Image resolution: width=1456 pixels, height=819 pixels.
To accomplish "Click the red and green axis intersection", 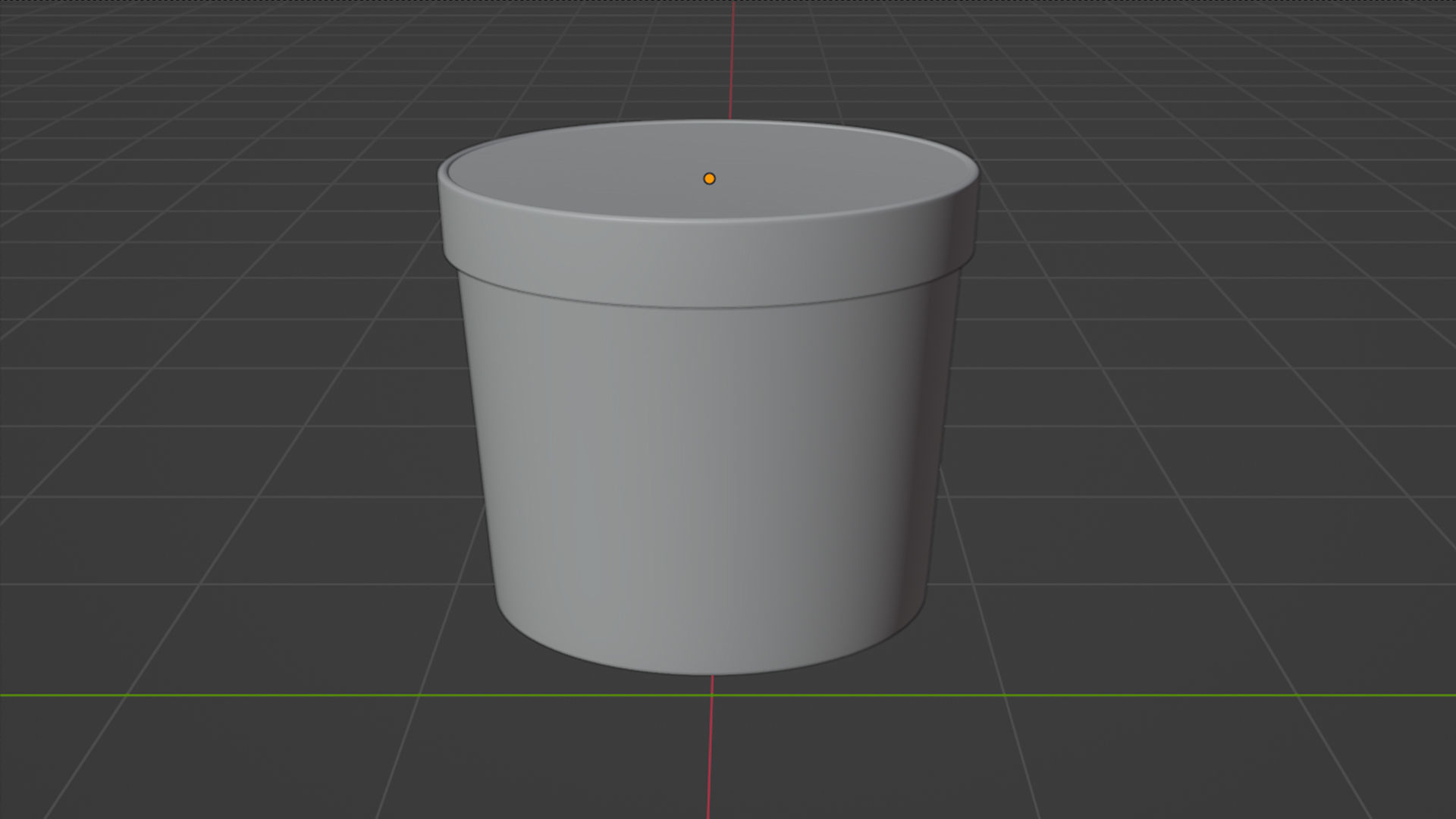I will point(711,695).
